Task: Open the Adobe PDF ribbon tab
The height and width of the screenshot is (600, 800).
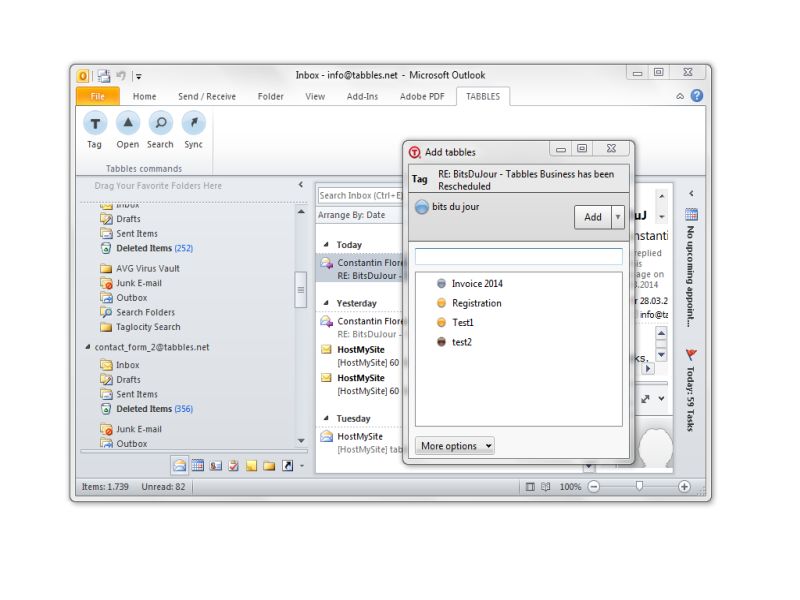Action: pos(422,96)
